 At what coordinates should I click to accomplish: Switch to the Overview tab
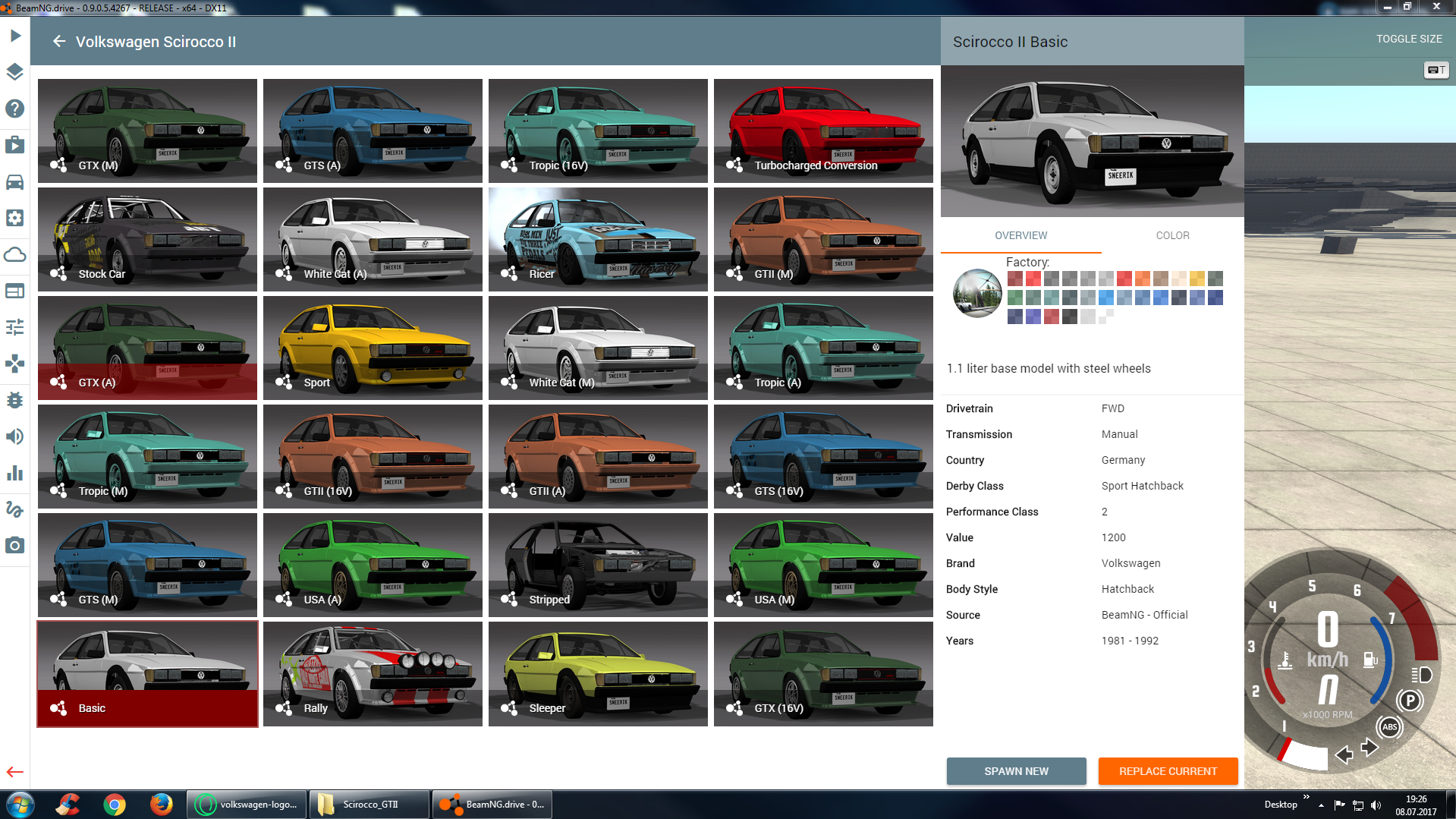tap(1020, 235)
